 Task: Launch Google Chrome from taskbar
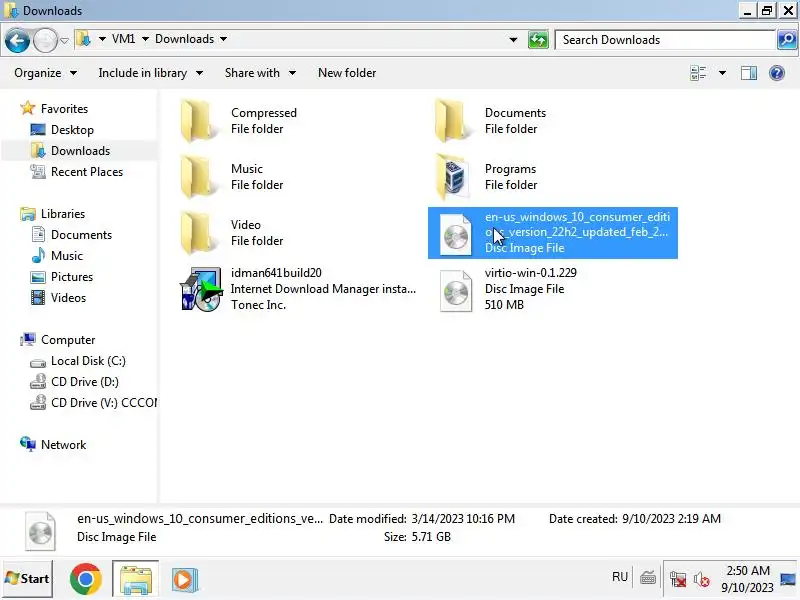click(85, 579)
